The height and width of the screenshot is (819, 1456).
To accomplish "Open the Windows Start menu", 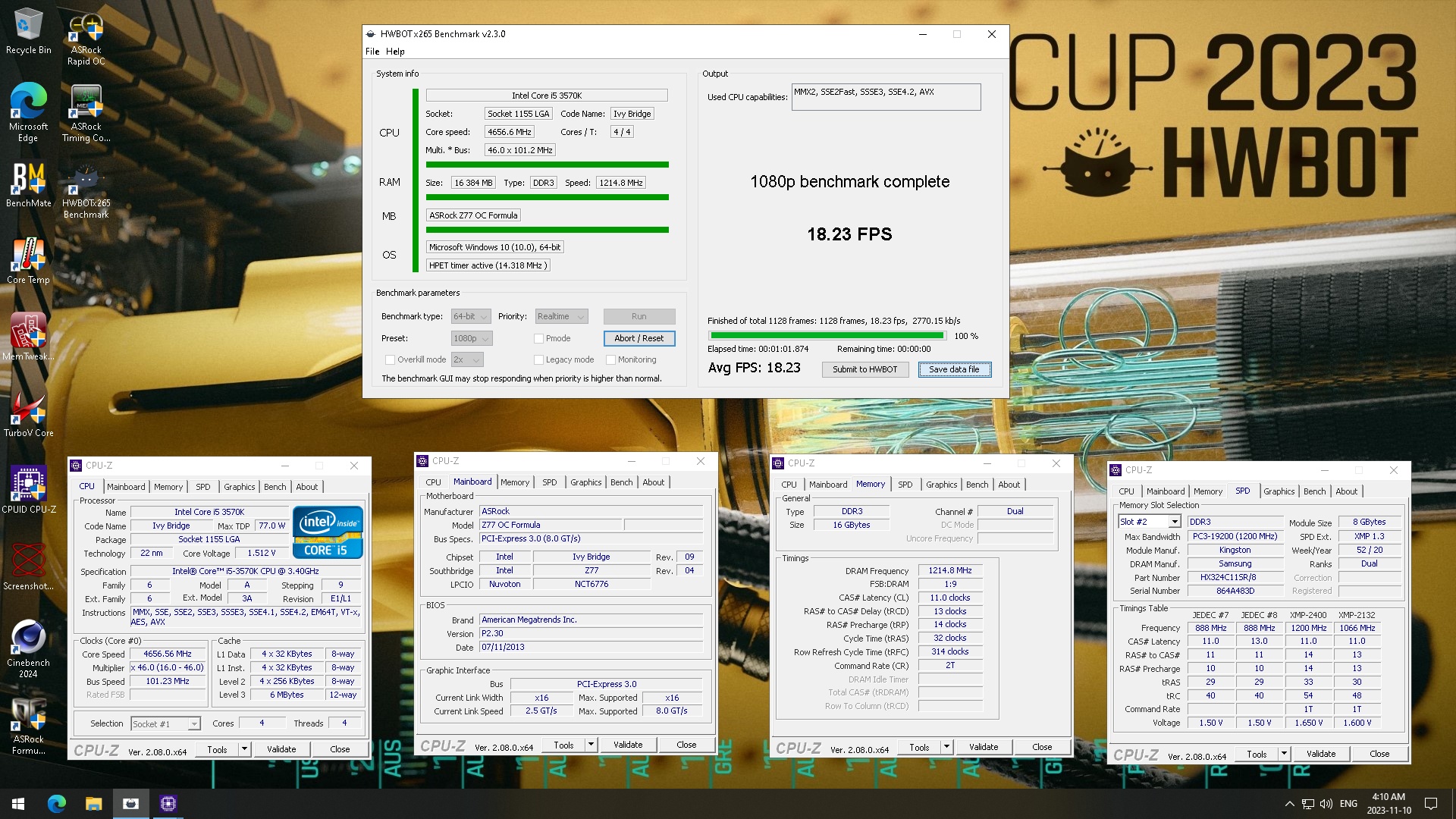I will tap(18, 803).
